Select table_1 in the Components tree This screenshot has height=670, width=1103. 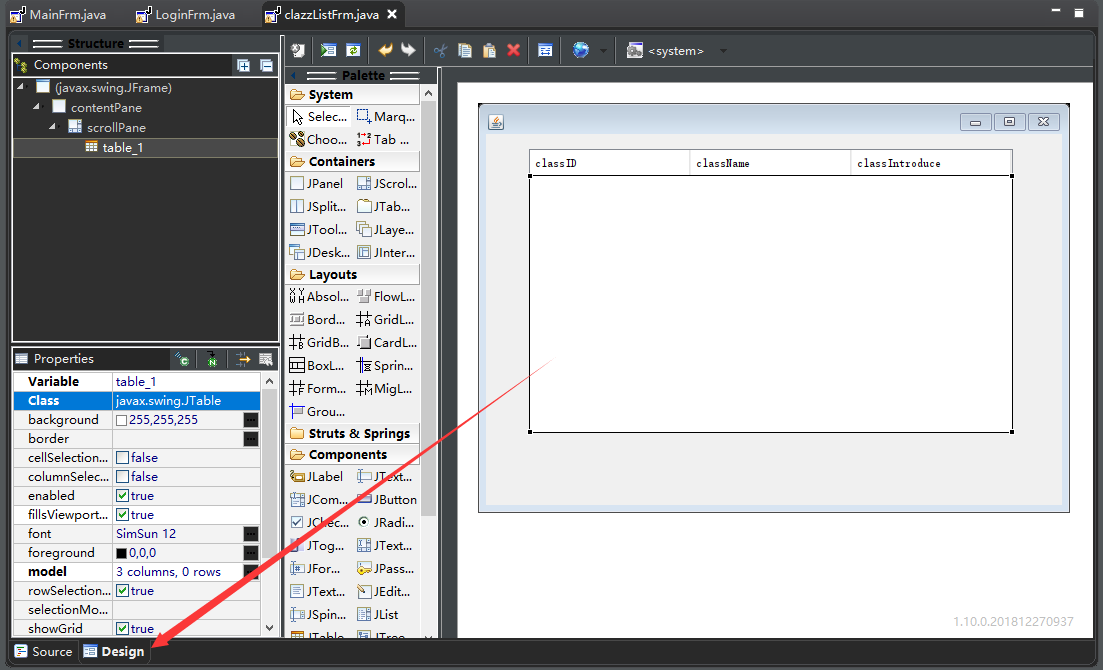(146, 147)
